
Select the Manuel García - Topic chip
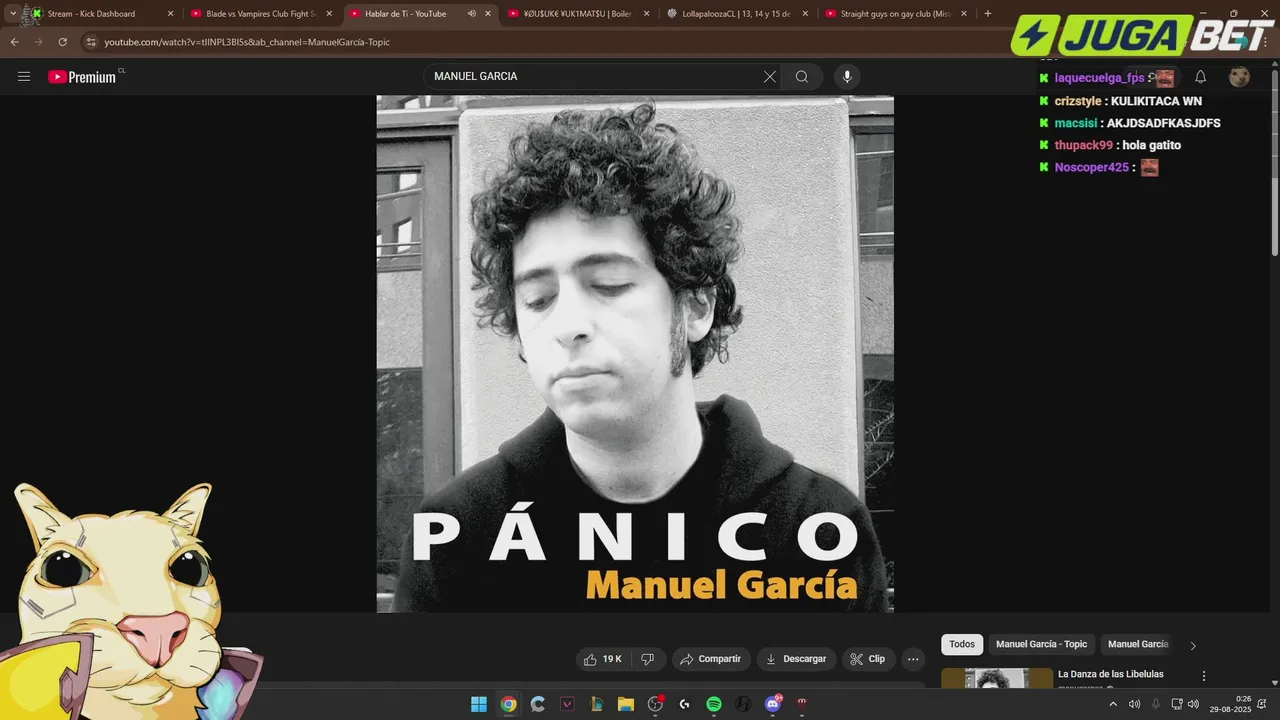pos(1041,645)
